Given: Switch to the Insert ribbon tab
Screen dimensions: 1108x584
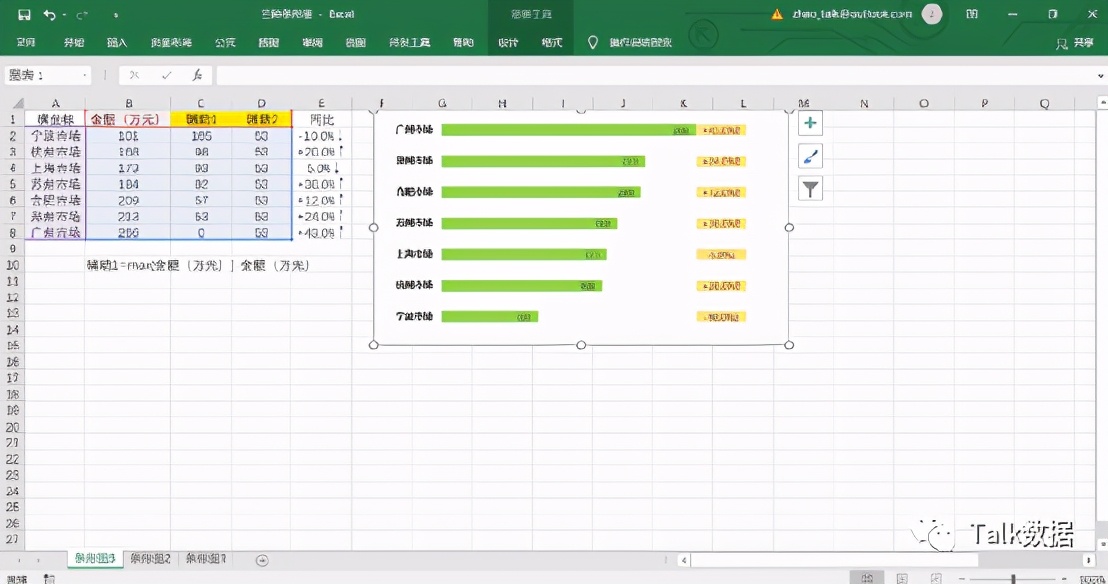Looking at the screenshot, I should (x=117, y=42).
